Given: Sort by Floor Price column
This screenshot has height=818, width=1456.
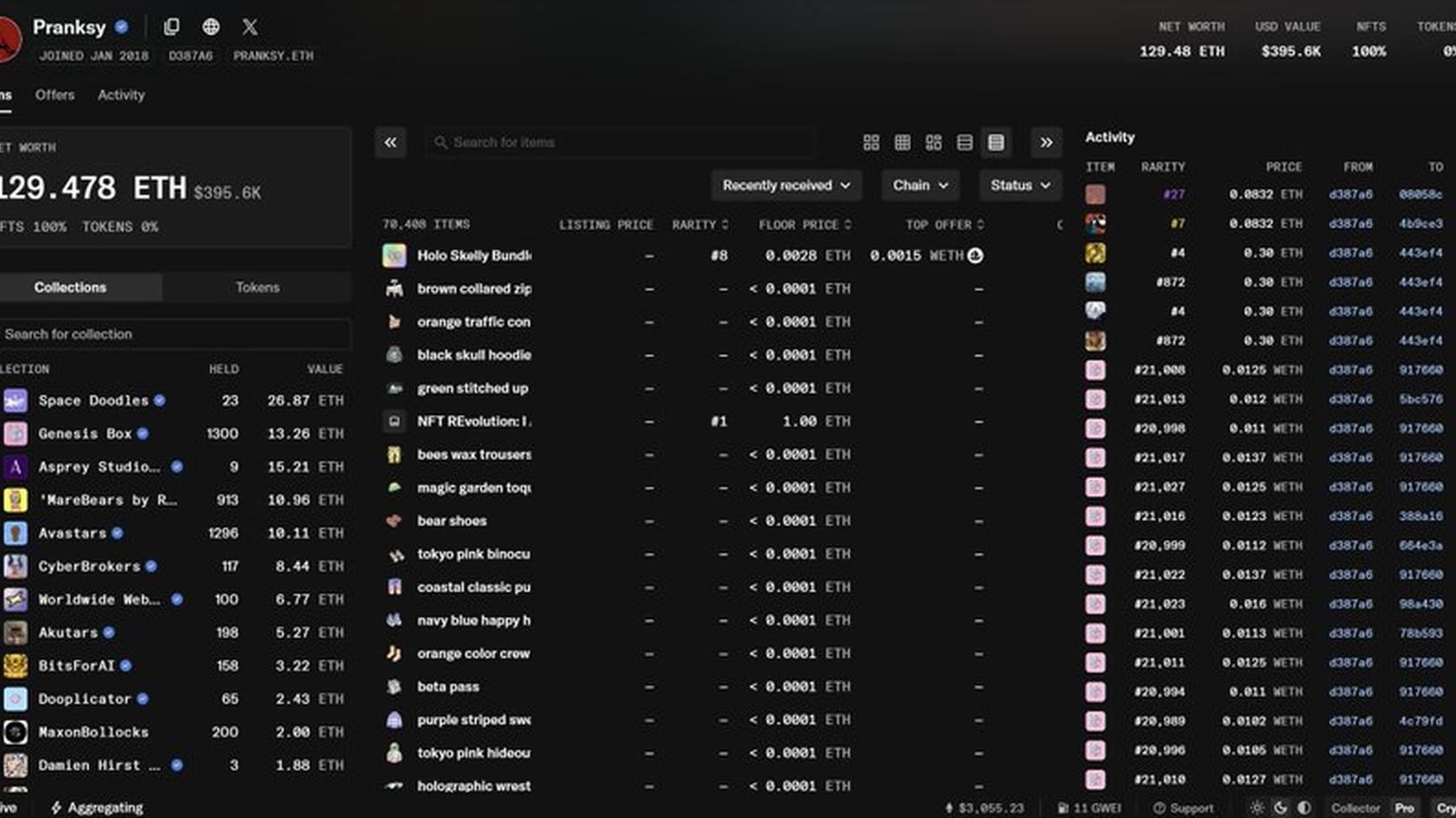Looking at the screenshot, I should coord(805,224).
